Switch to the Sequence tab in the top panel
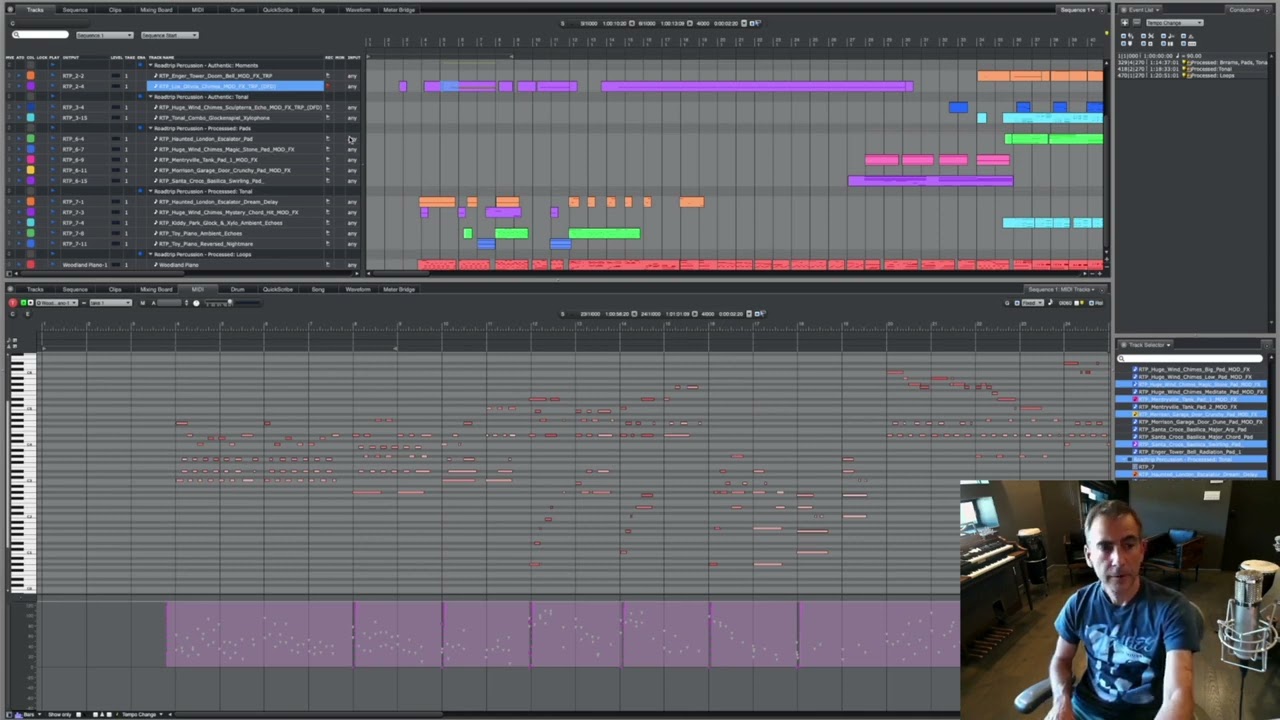 point(75,10)
